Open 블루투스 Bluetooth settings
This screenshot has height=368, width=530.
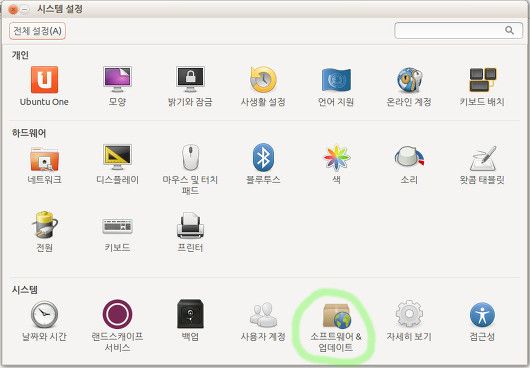263,165
